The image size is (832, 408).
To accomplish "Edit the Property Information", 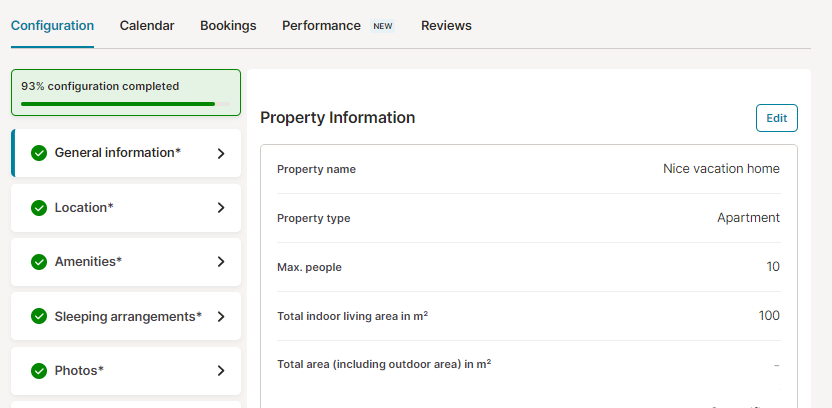I will pyautogui.click(x=776, y=118).
